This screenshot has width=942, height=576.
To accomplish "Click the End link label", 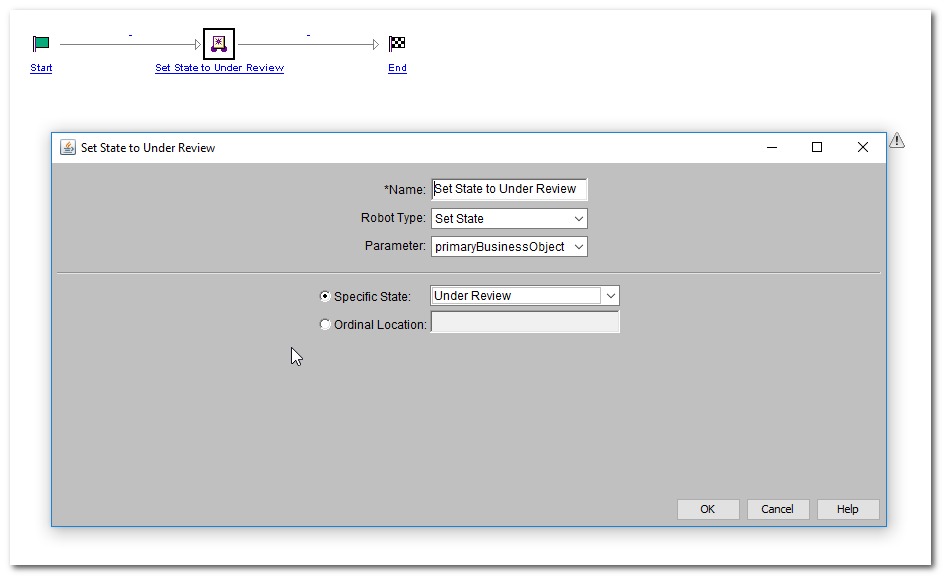I will pos(397,68).
